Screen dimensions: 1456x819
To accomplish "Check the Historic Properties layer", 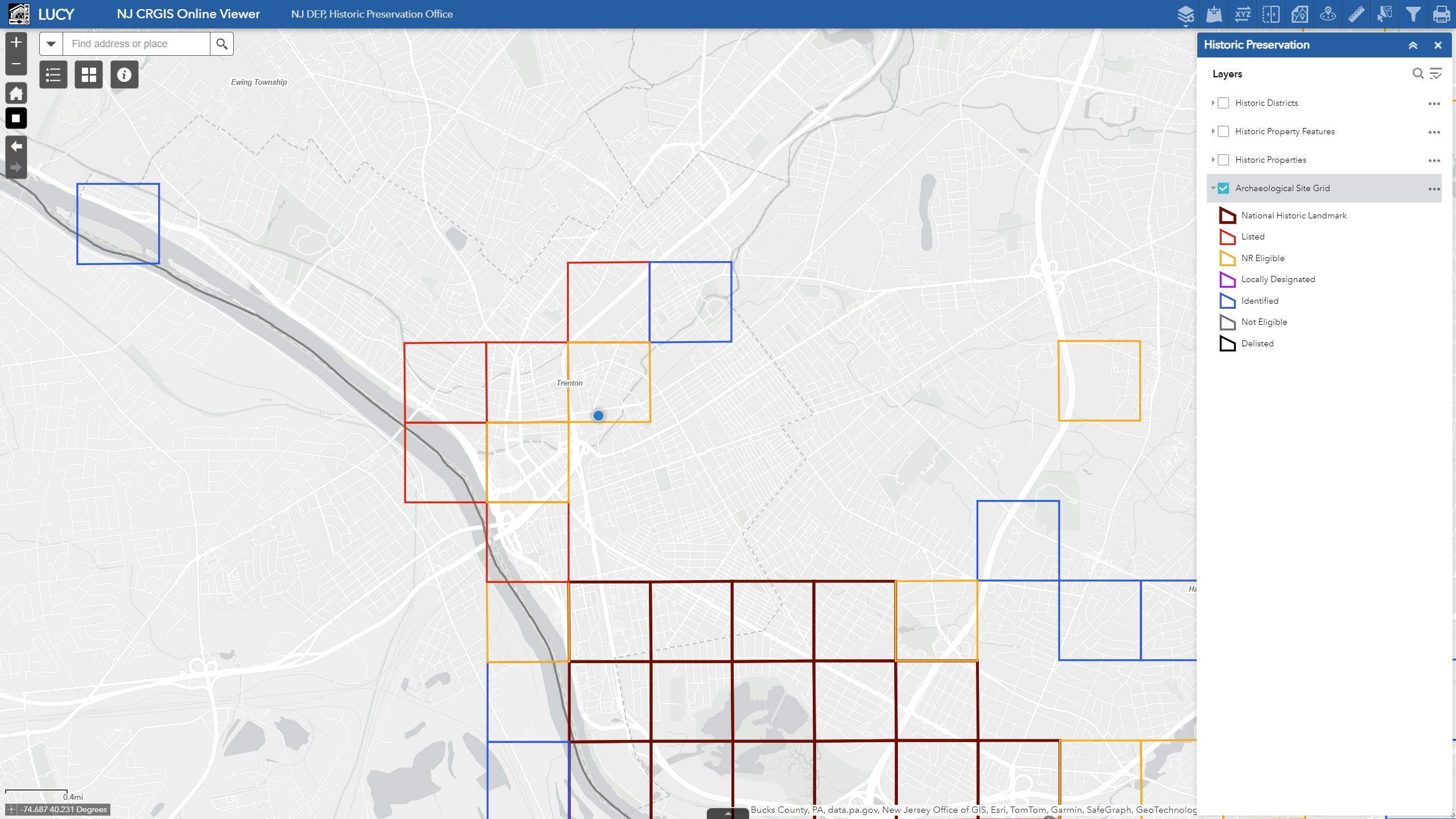I will 1224,160.
